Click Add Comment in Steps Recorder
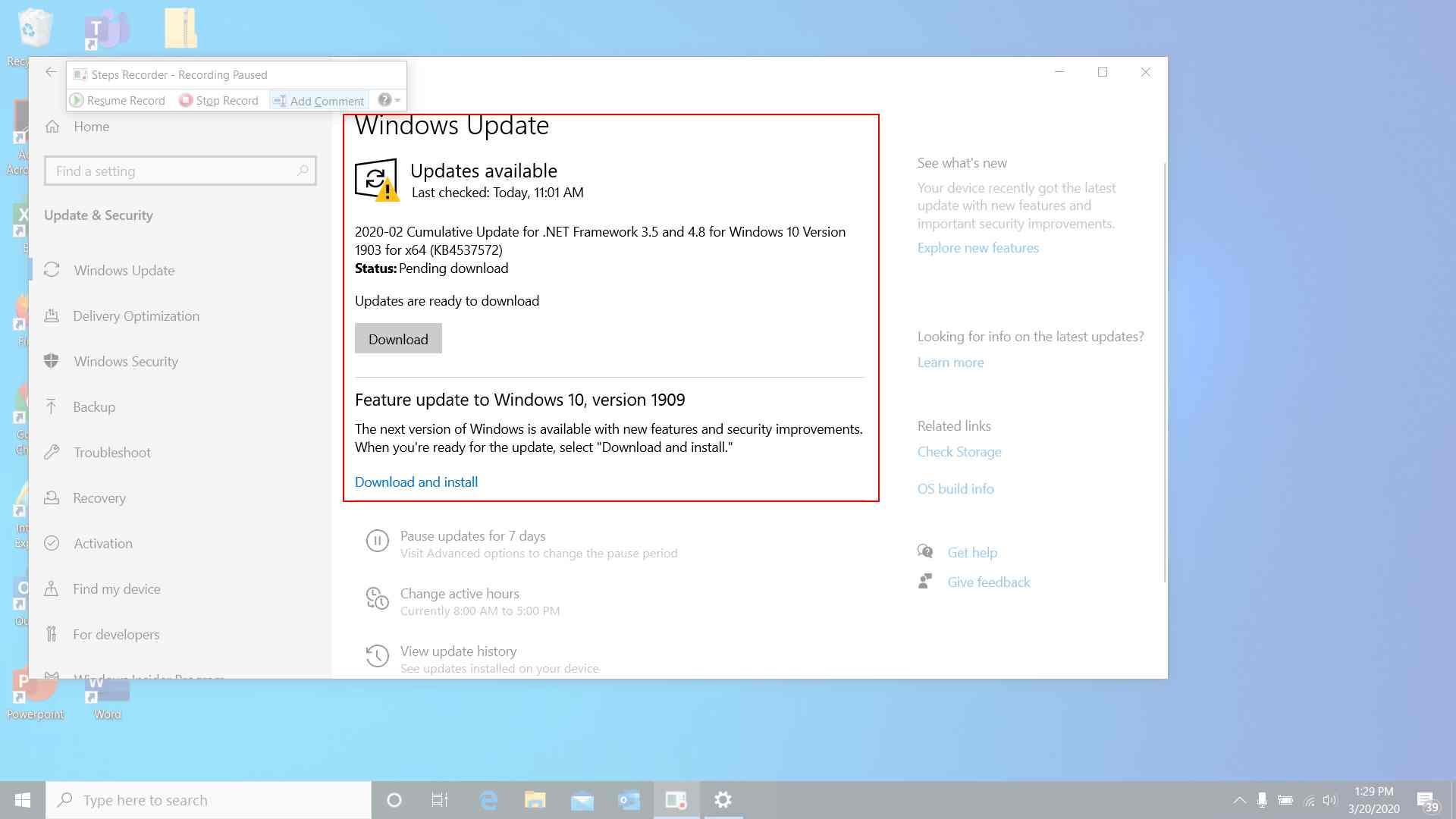Viewport: 1456px width, 819px height. pos(318,101)
